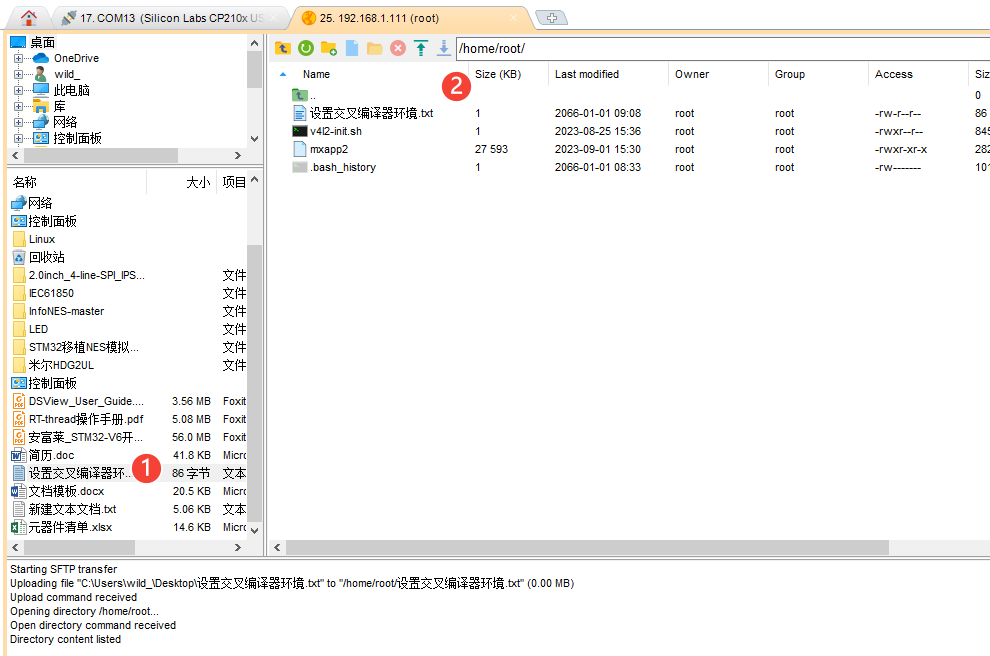Create a new remote folder
This screenshot has width=990, height=656.
[329, 48]
